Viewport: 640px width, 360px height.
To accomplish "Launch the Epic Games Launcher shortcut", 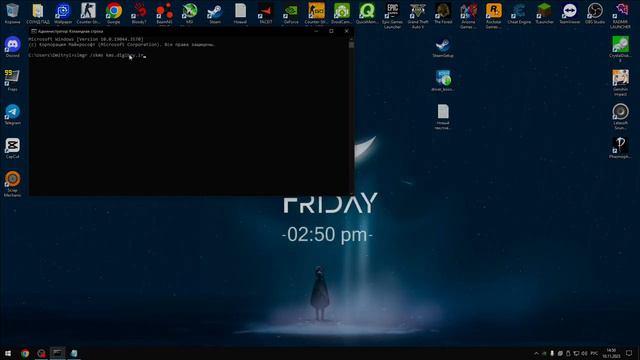I will [x=392, y=16].
